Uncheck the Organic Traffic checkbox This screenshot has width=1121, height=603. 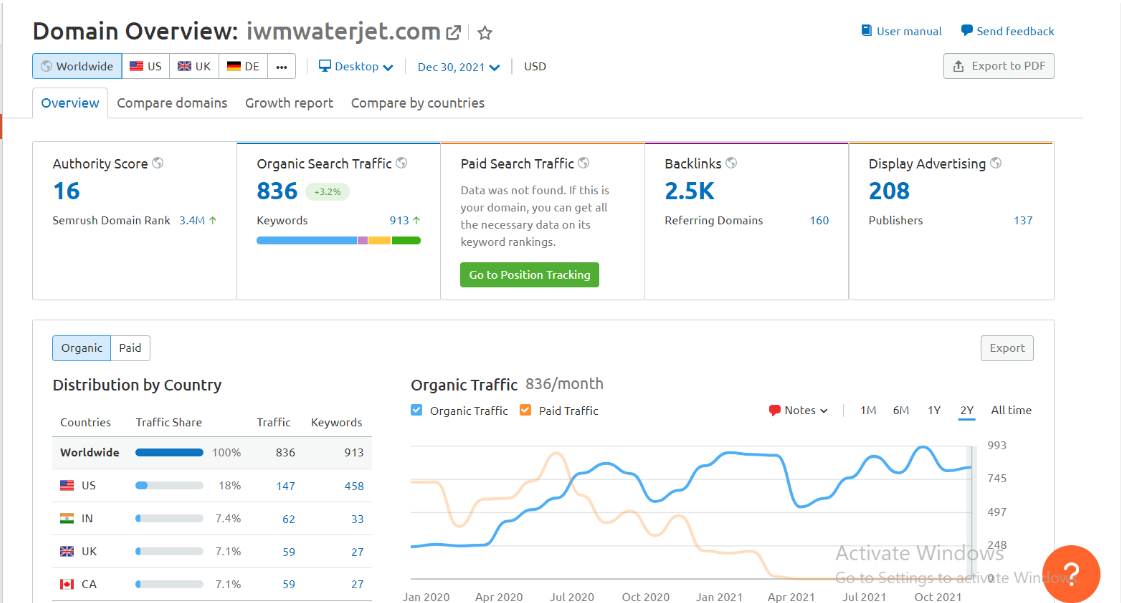[417, 410]
